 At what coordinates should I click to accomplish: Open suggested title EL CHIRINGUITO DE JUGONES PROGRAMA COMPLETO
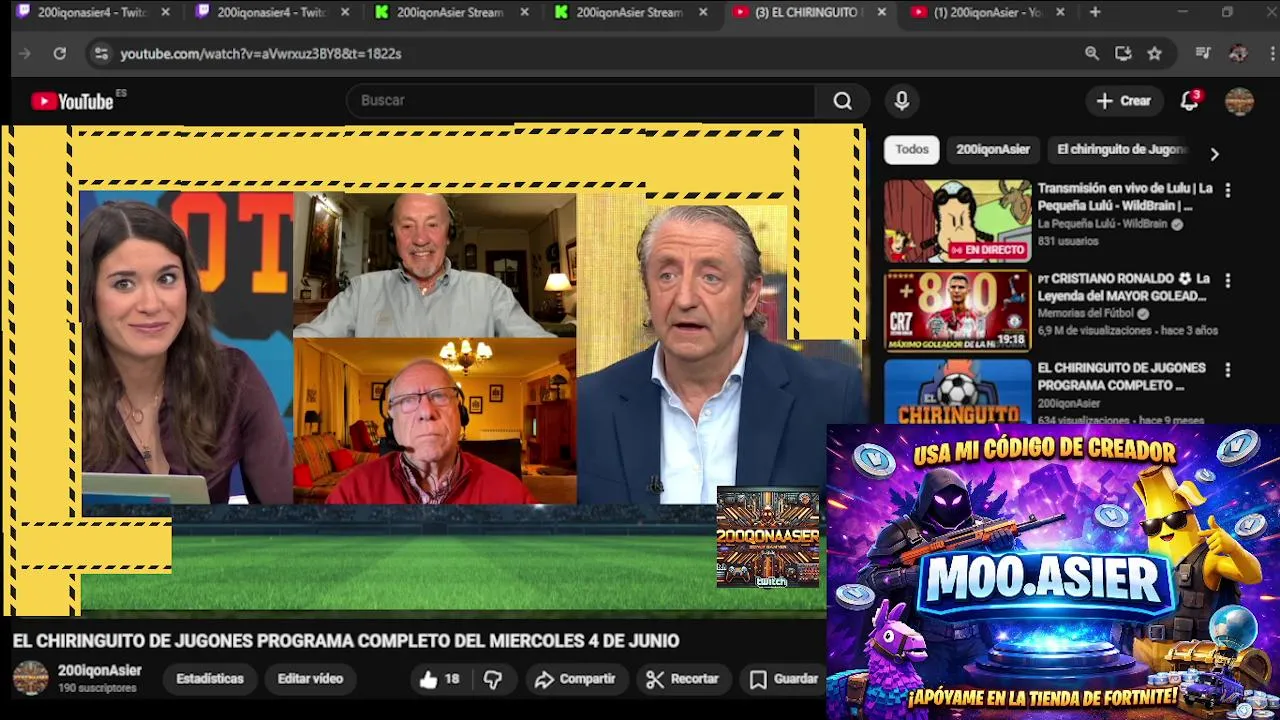coord(1121,376)
